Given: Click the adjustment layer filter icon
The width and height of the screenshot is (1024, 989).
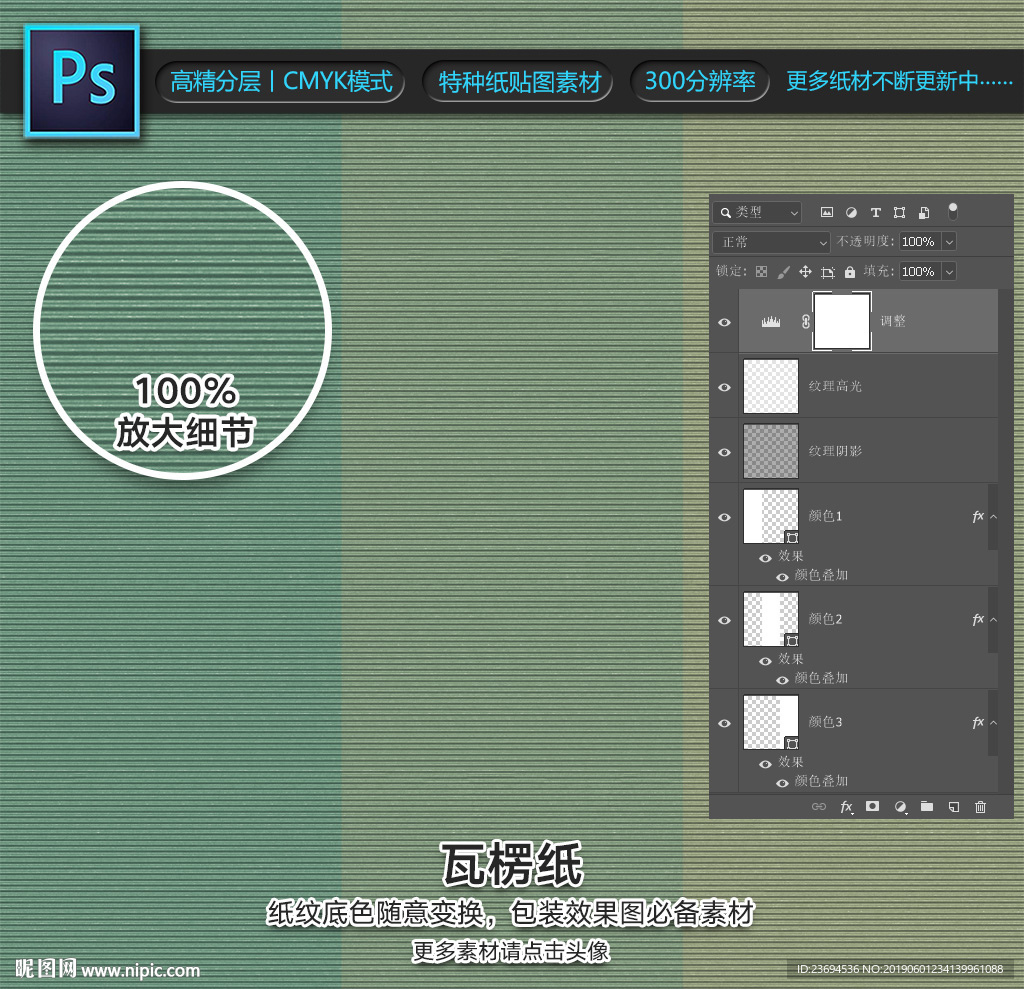Looking at the screenshot, I should click(852, 212).
